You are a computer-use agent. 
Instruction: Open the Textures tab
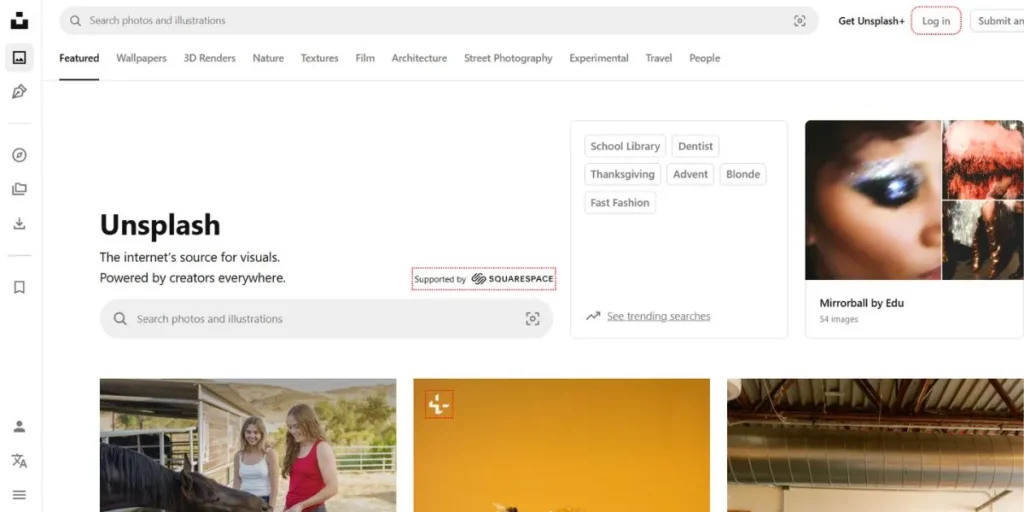coord(319,58)
